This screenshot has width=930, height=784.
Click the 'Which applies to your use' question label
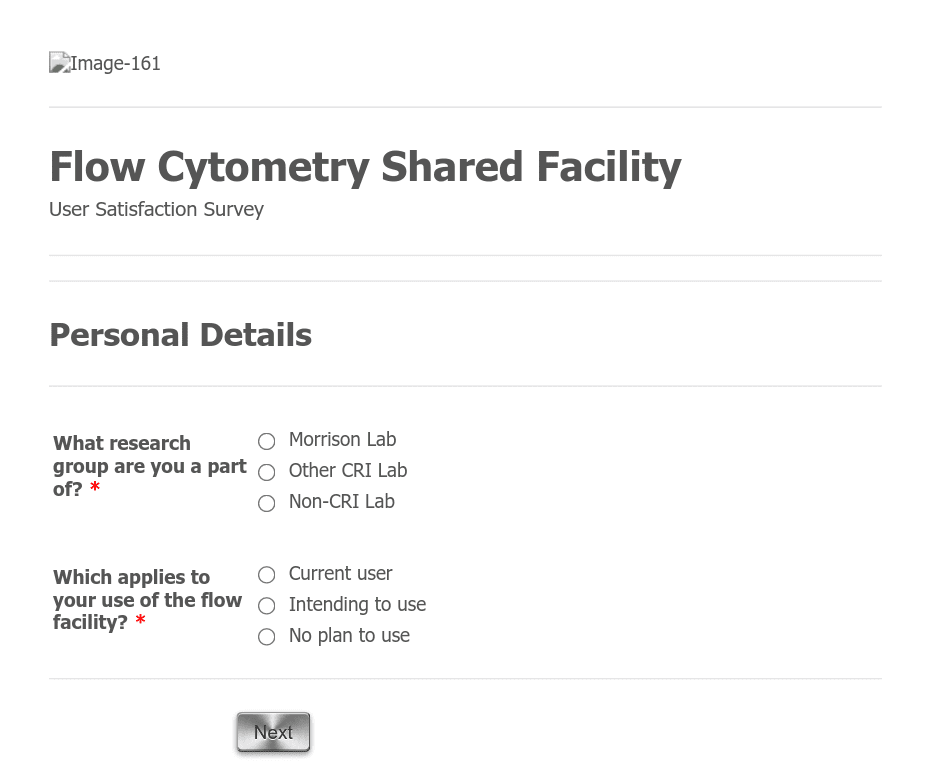(147, 600)
